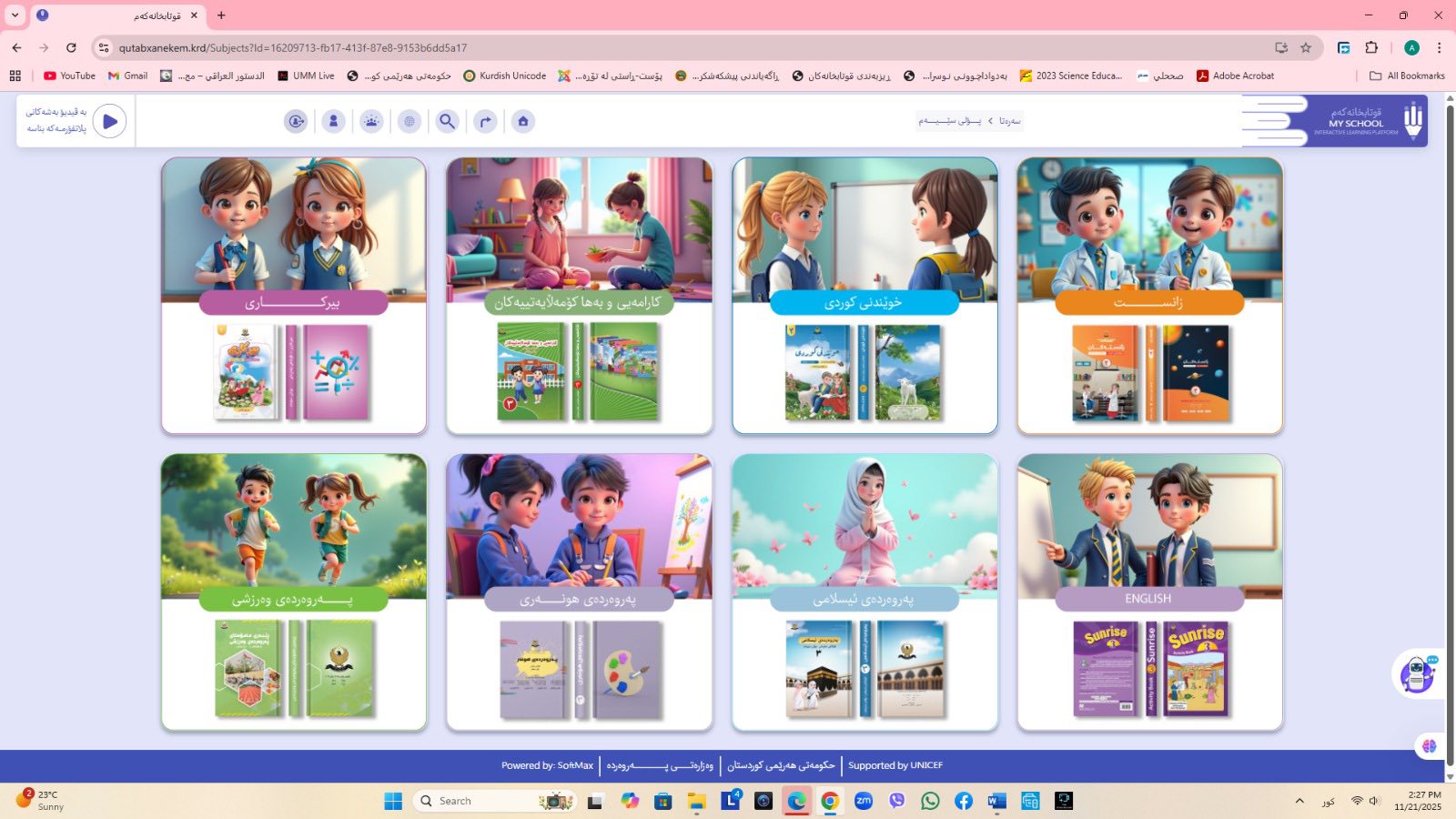The width and height of the screenshot is (1456, 819).
Task: Click the سەرەتا breadcrumb link
Action: 1009,121
